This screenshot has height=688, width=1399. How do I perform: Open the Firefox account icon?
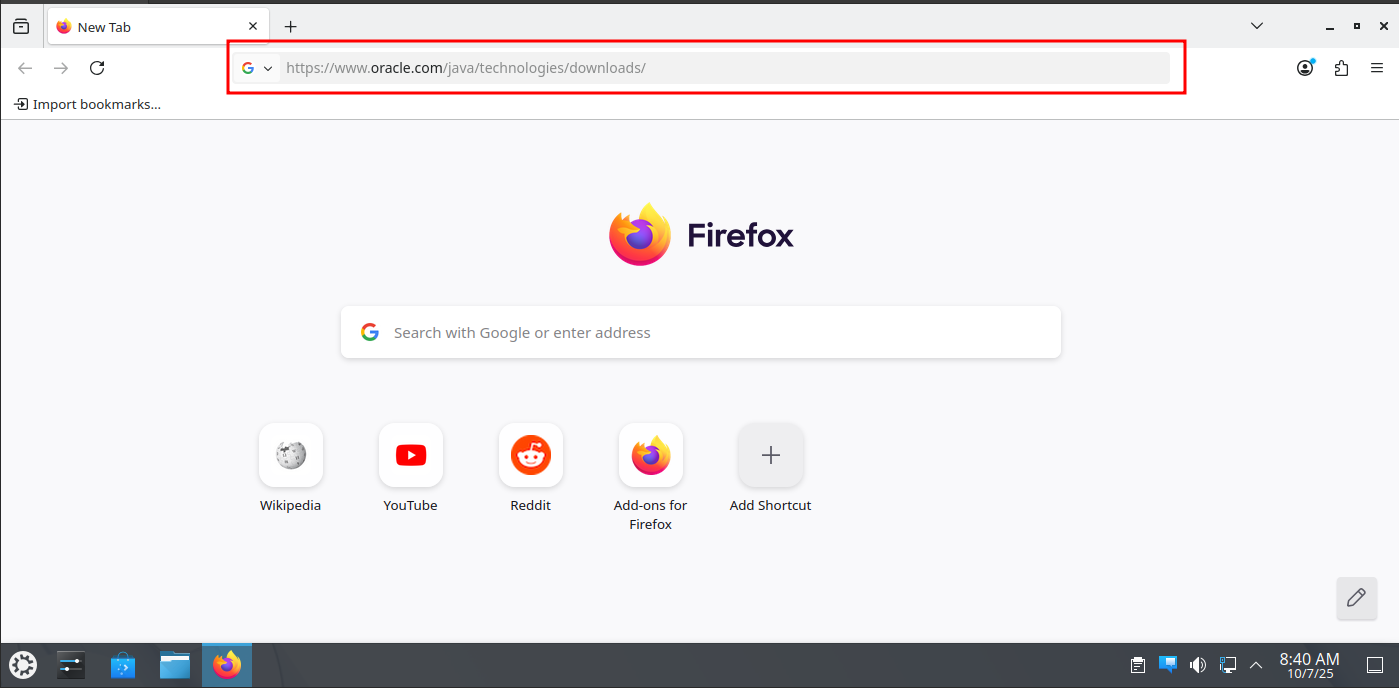click(1305, 68)
